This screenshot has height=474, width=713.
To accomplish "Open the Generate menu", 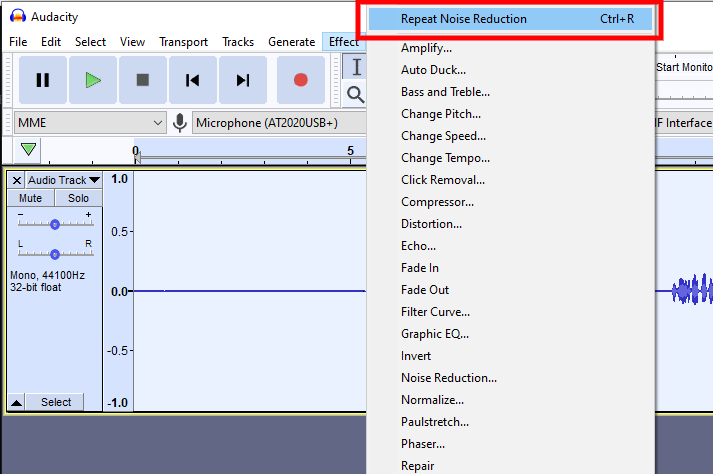I will pos(291,42).
